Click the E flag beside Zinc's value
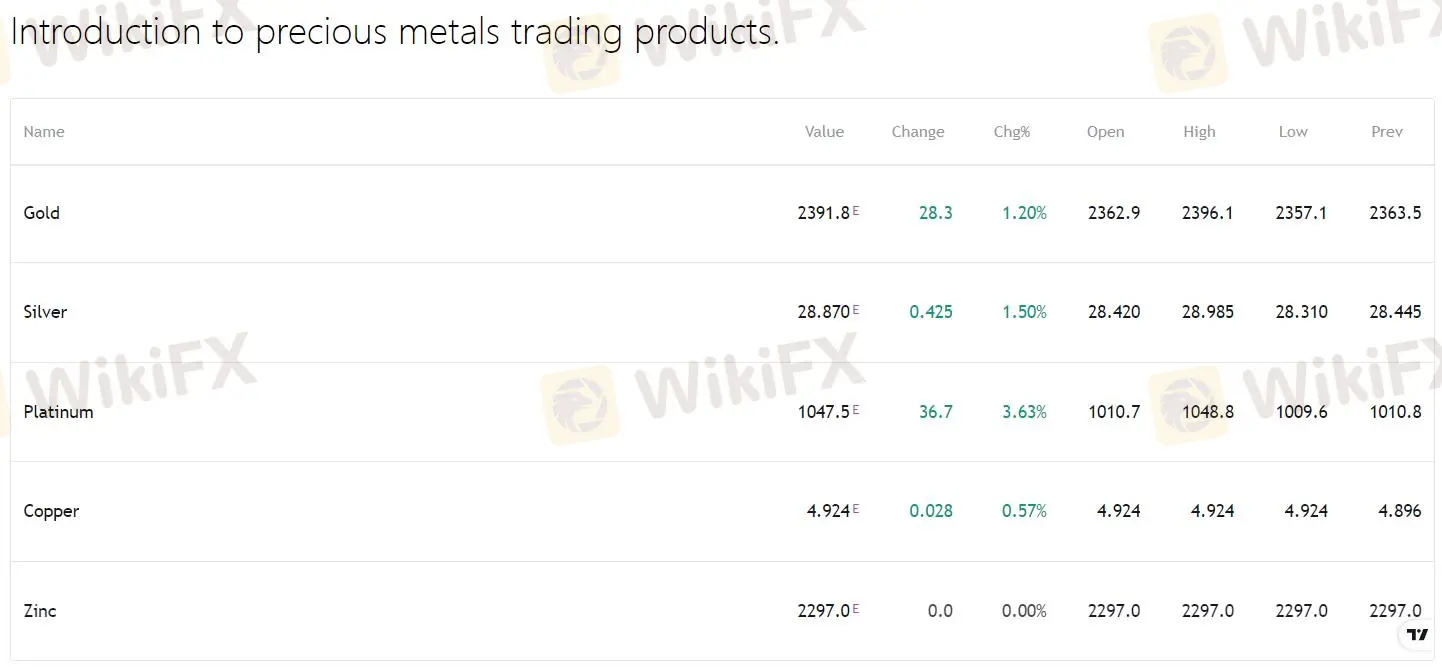 (x=856, y=605)
